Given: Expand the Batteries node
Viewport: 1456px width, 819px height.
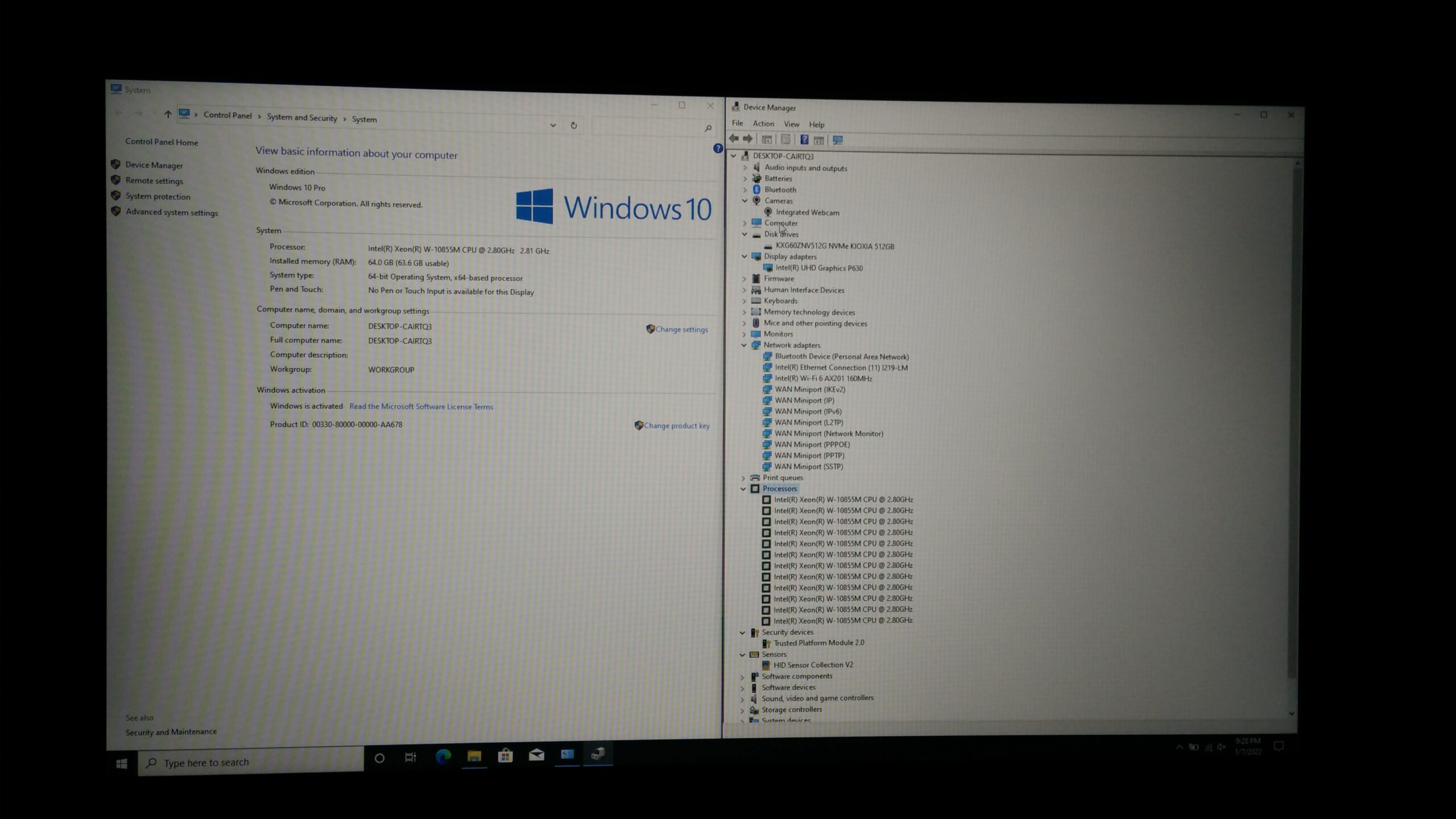Looking at the screenshot, I should pos(745,179).
